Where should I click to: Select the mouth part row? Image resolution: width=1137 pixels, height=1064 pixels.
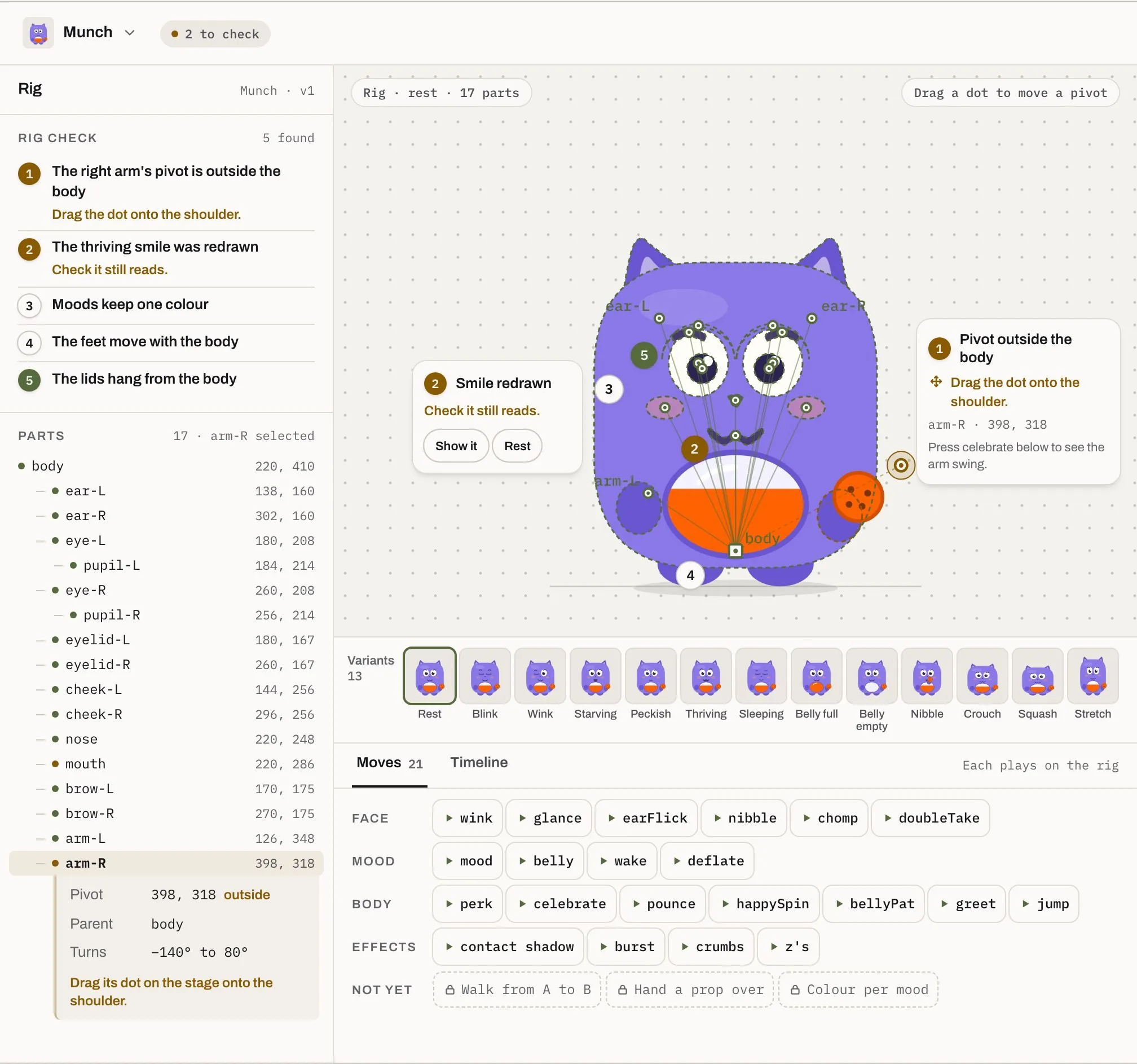166,764
